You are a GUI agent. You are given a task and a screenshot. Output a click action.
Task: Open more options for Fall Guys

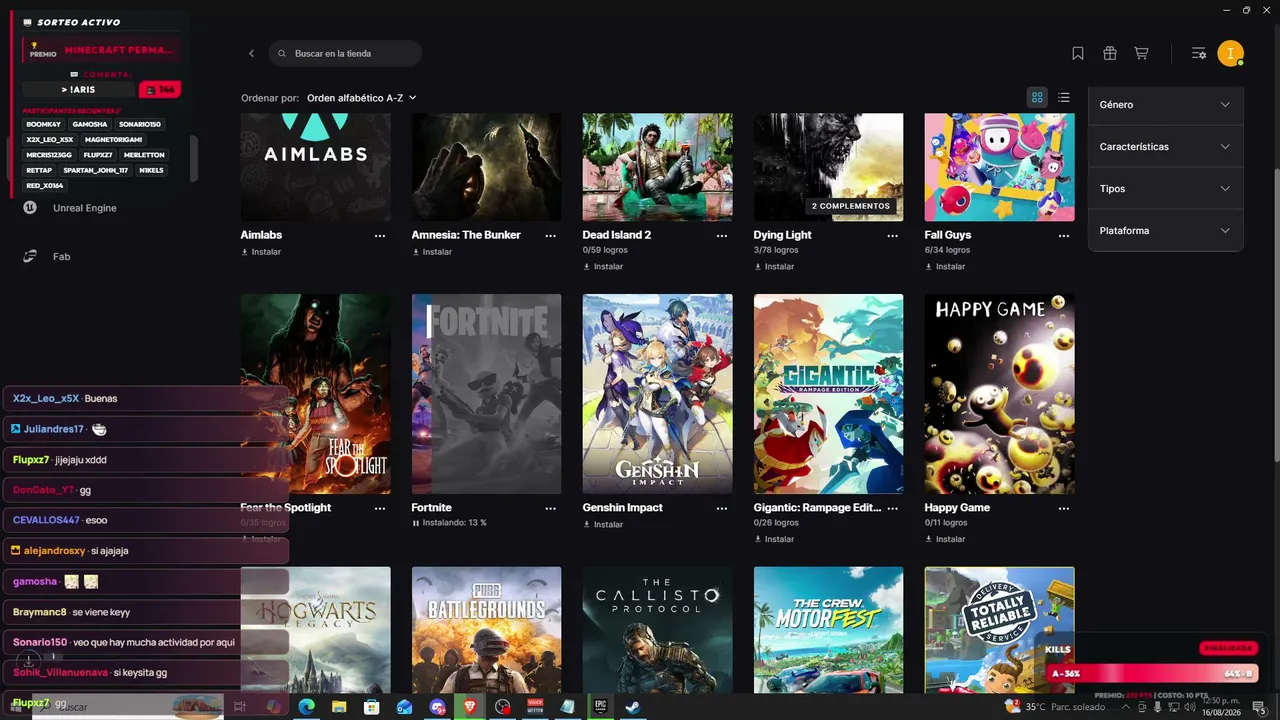(1064, 235)
